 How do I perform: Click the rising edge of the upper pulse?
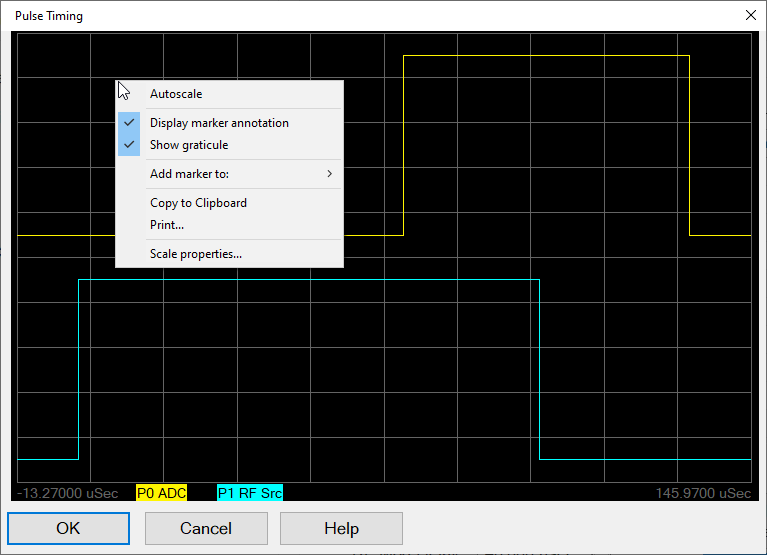coord(403,145)
